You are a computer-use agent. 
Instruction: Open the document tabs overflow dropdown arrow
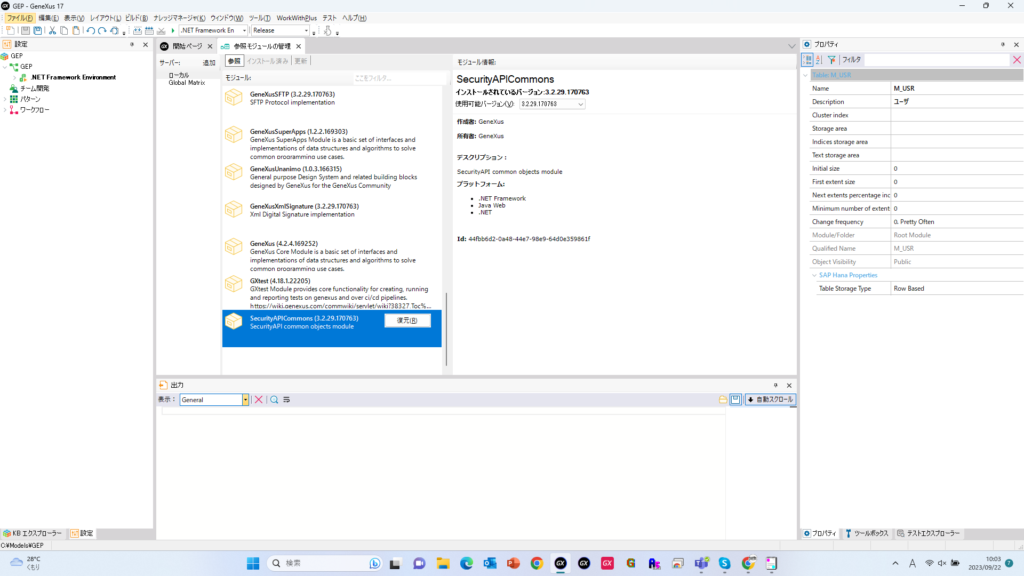click(792, 46)
